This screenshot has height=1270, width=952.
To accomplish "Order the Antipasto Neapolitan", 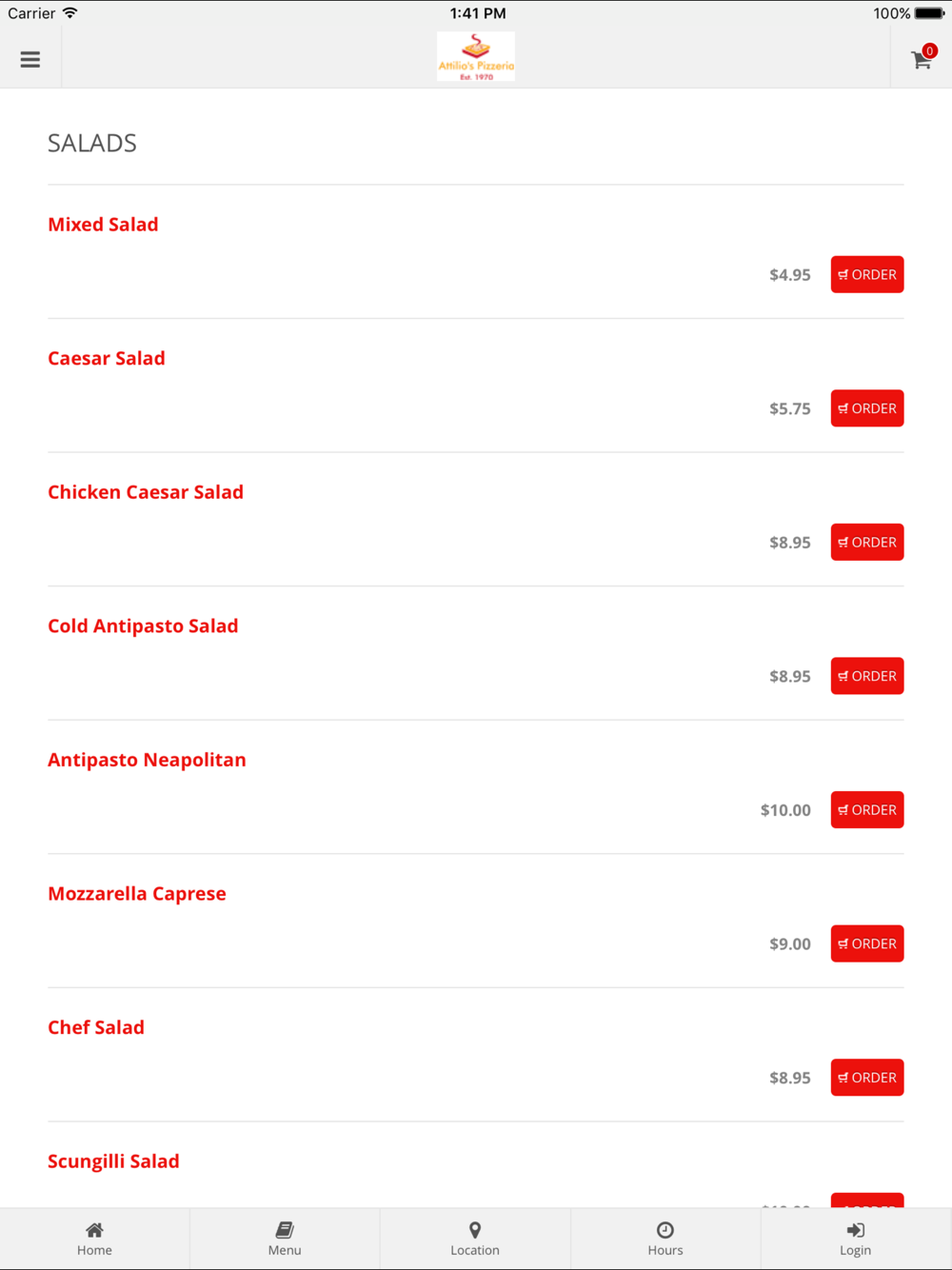I will 866,810.
